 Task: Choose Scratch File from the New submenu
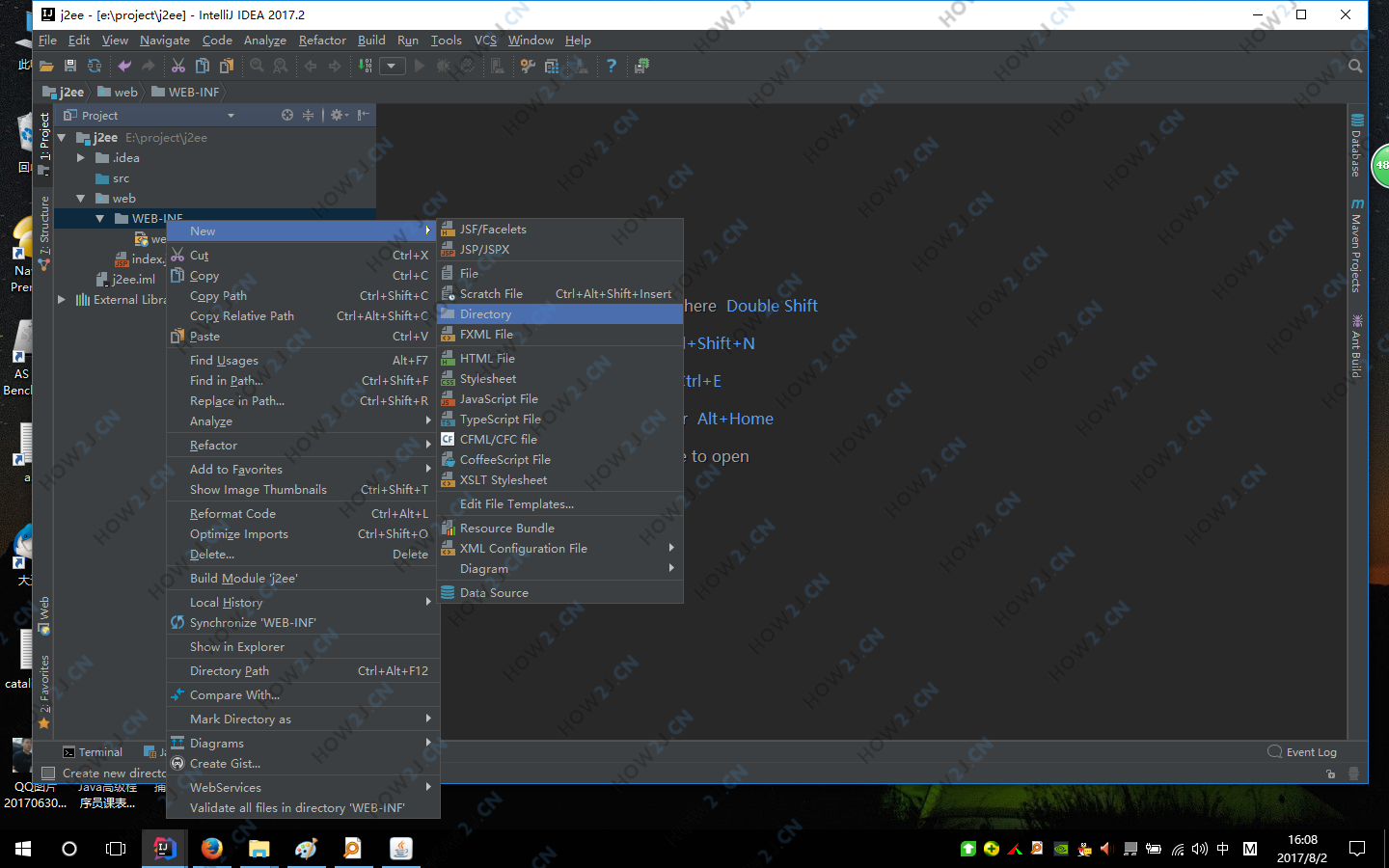[560, 294]
